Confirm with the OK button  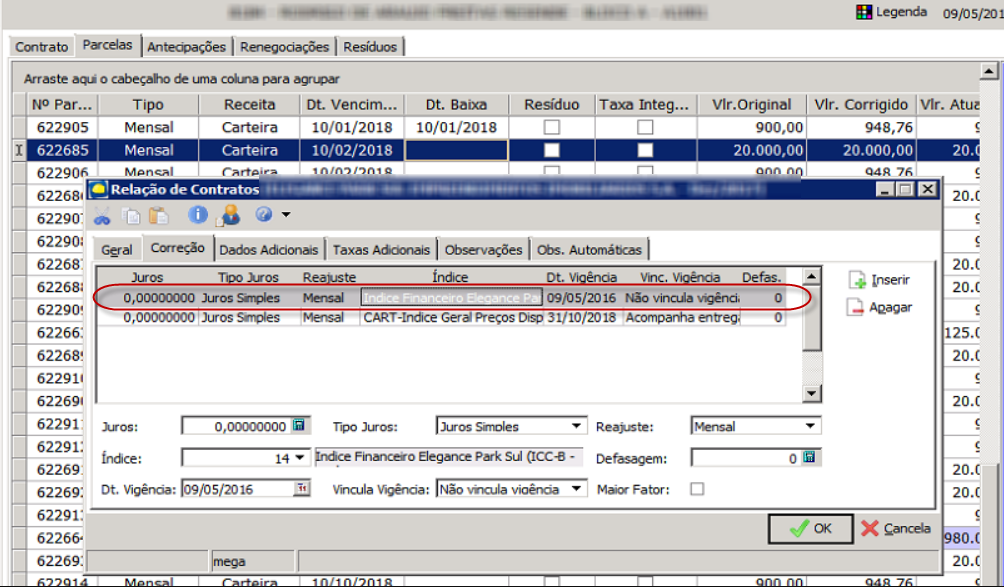(x=810, y=528)
